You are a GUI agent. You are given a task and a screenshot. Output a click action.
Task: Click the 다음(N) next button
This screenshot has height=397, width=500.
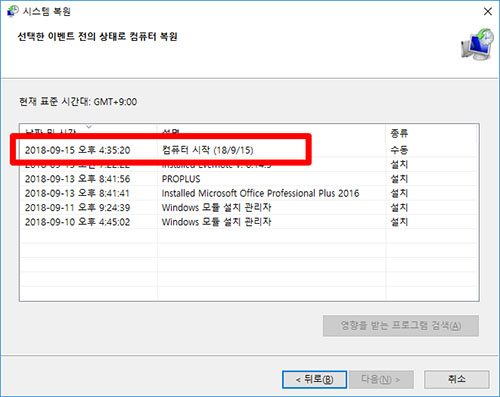381,379
